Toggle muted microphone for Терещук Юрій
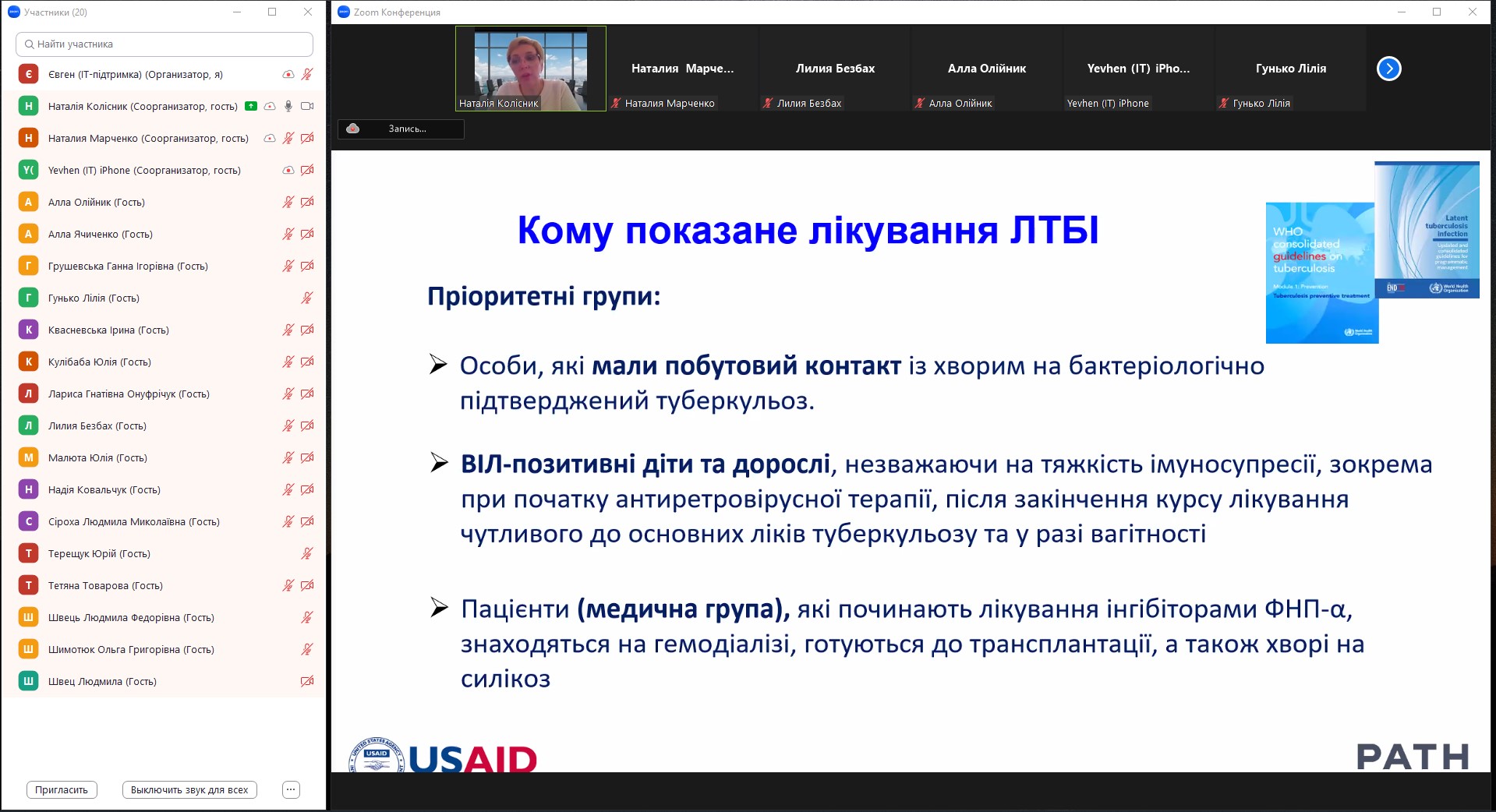 pyautogui.click(x=307, y=553)
